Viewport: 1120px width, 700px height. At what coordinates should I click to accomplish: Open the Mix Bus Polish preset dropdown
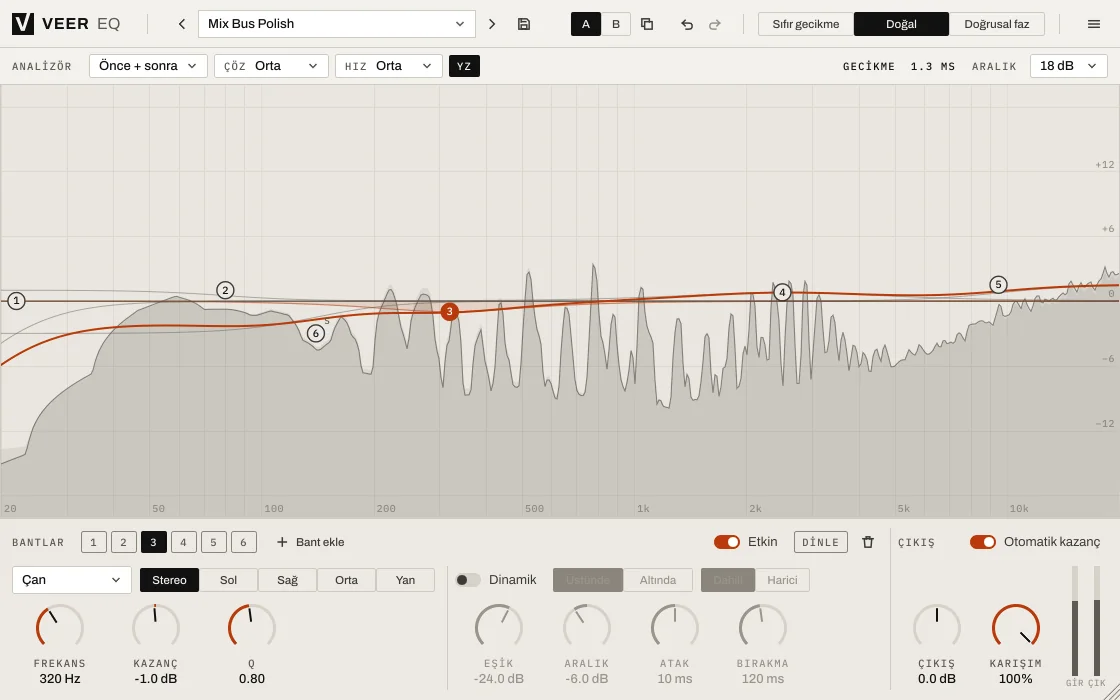point(336,24)
